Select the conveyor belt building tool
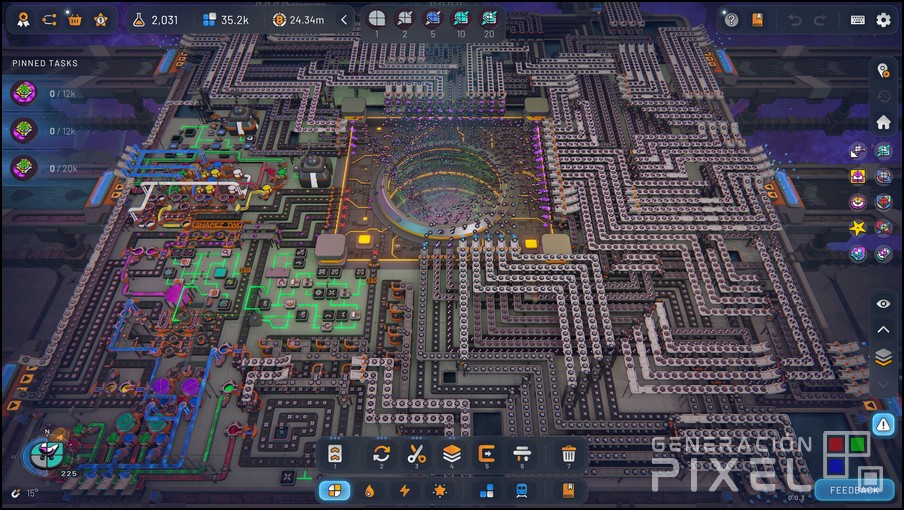The height and width of the screenshot is (510, 904). tap(334, 454)
